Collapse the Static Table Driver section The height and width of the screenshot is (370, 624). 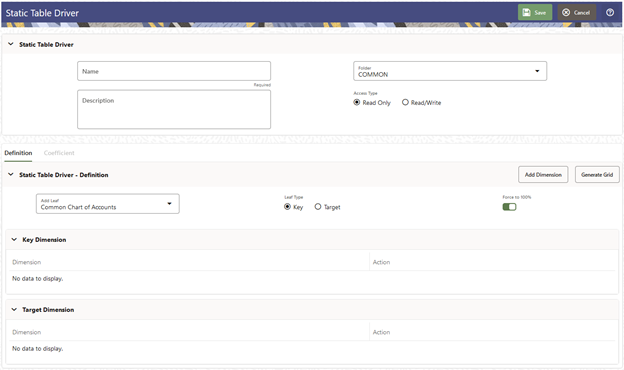pyautogui.click(x=11, y=44)
